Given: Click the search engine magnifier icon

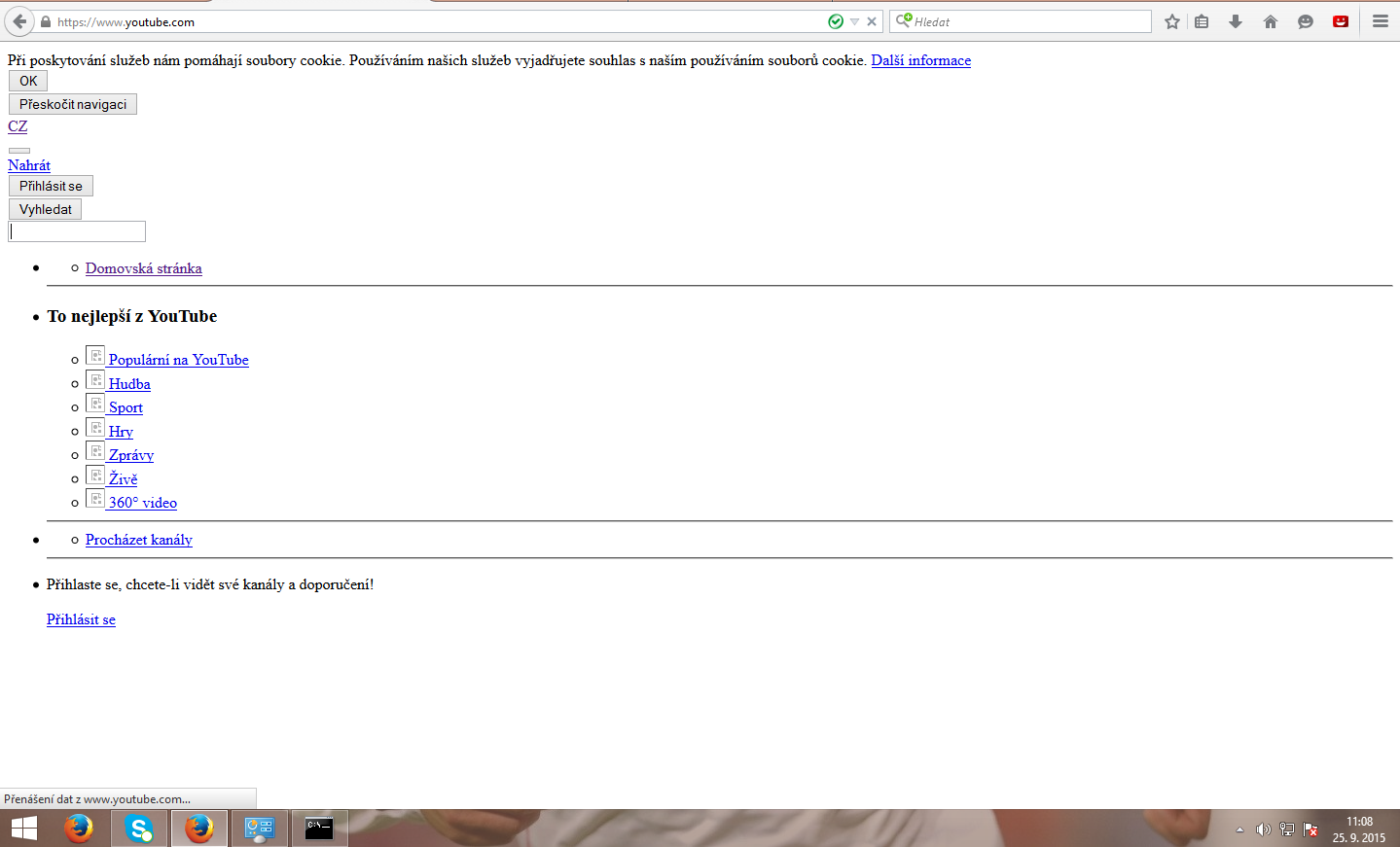Looking at the screenshot, I should point(903,20).
